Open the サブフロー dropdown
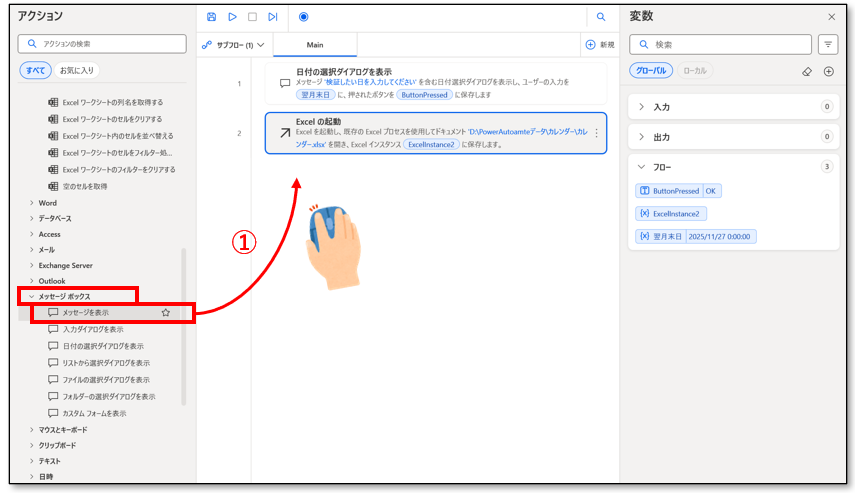 point(233,45)
